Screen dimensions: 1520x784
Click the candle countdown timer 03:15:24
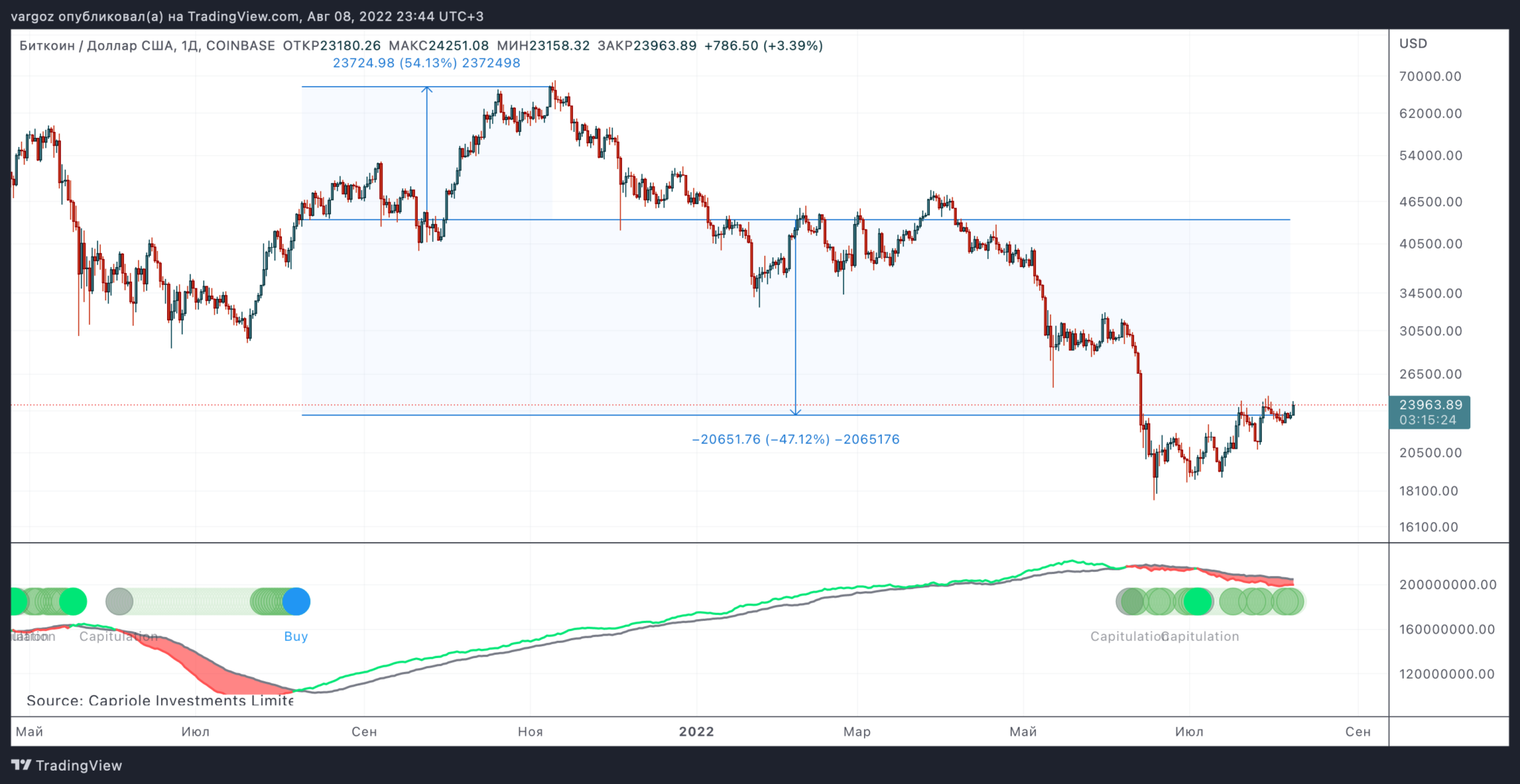(x=1428, y=421)
